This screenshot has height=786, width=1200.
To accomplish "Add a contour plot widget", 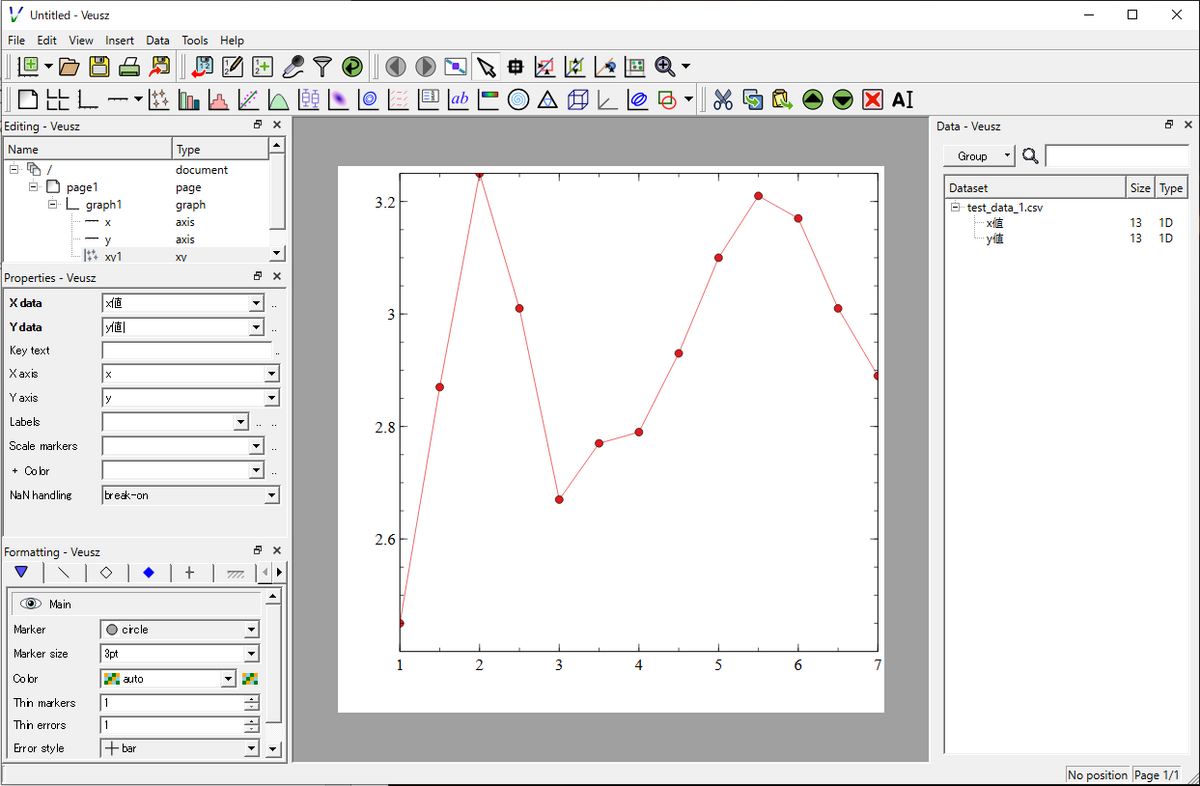I will 369,99.
